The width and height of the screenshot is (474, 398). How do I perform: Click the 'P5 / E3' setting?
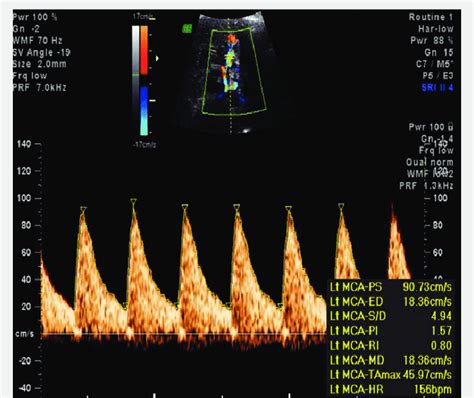pos(438,76)
